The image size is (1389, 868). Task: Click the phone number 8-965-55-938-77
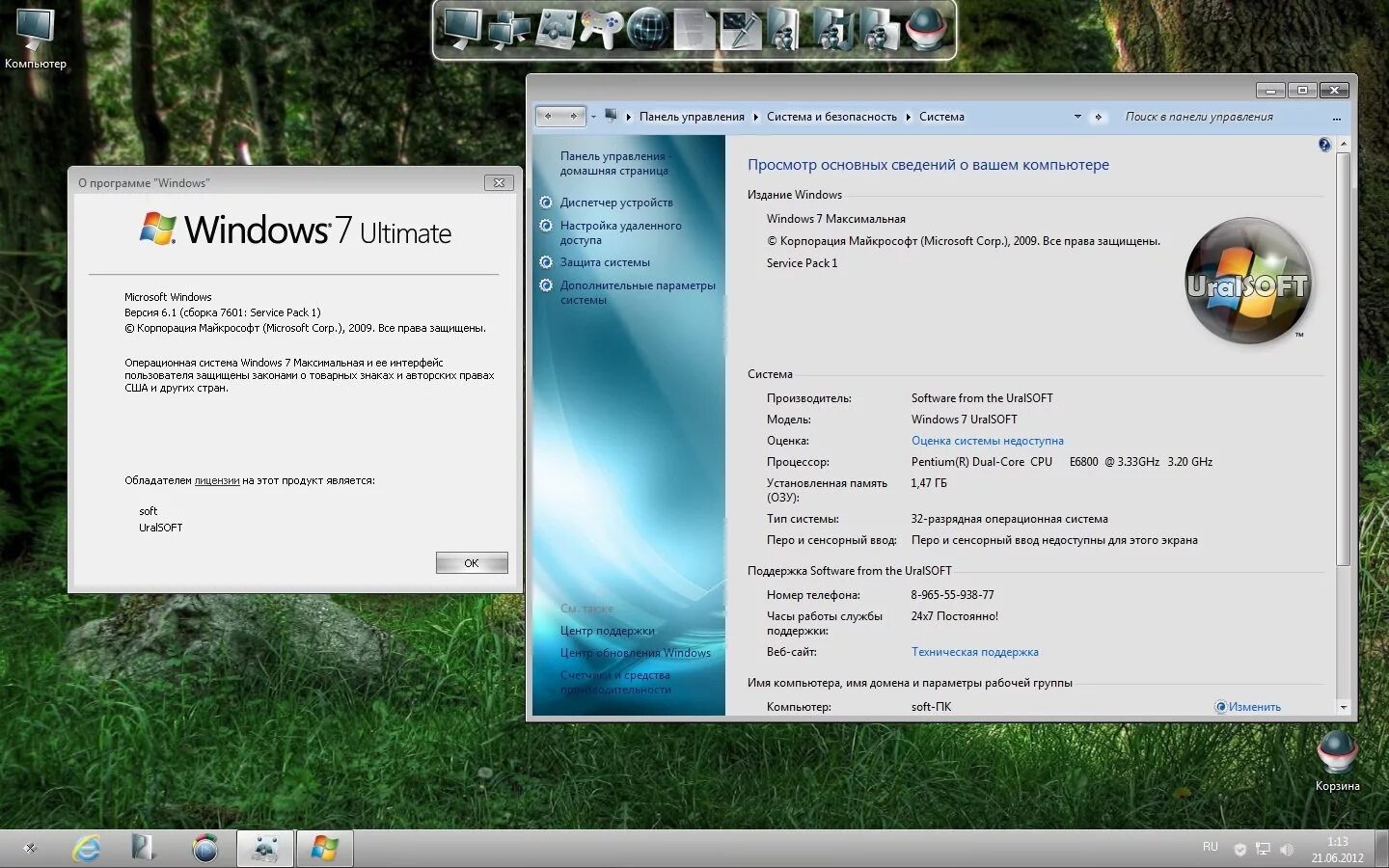click(x=952, y=595)
